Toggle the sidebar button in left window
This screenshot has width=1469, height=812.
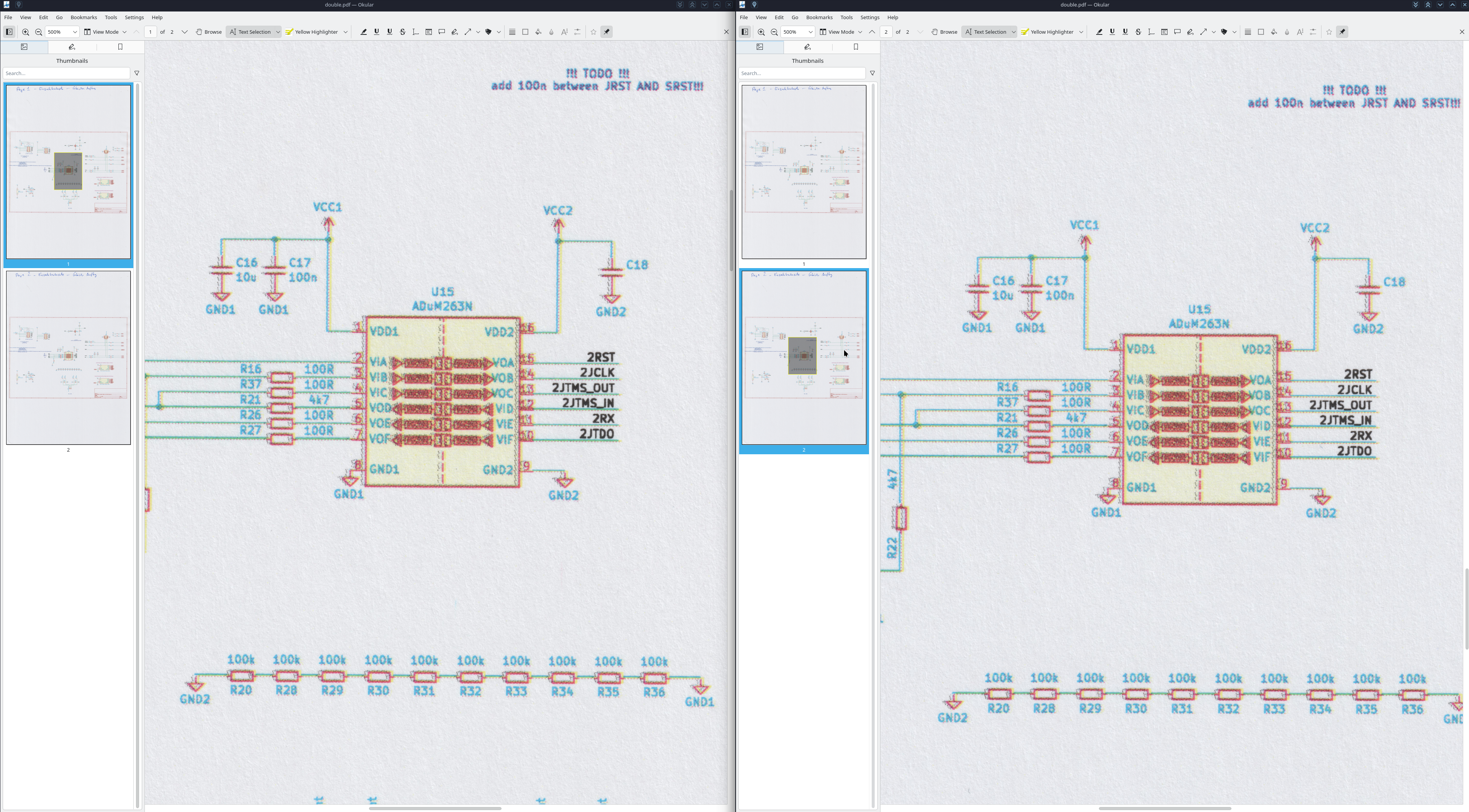point(9,32)
